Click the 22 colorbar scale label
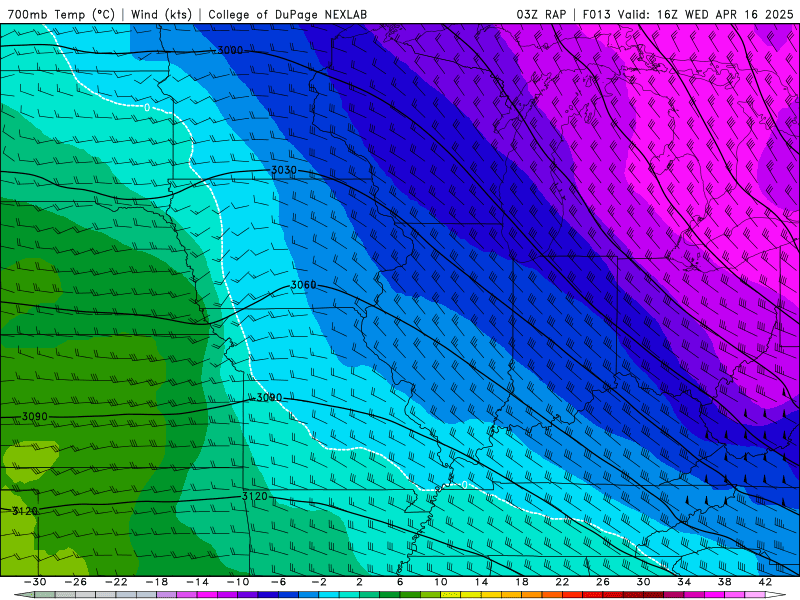 coord(562,582)
